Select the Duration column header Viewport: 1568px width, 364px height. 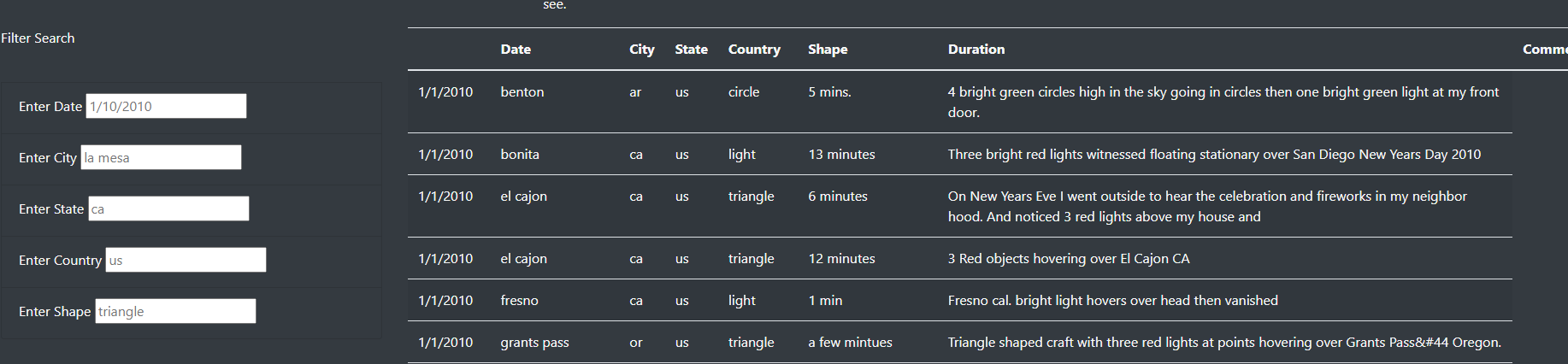(976, 50)
